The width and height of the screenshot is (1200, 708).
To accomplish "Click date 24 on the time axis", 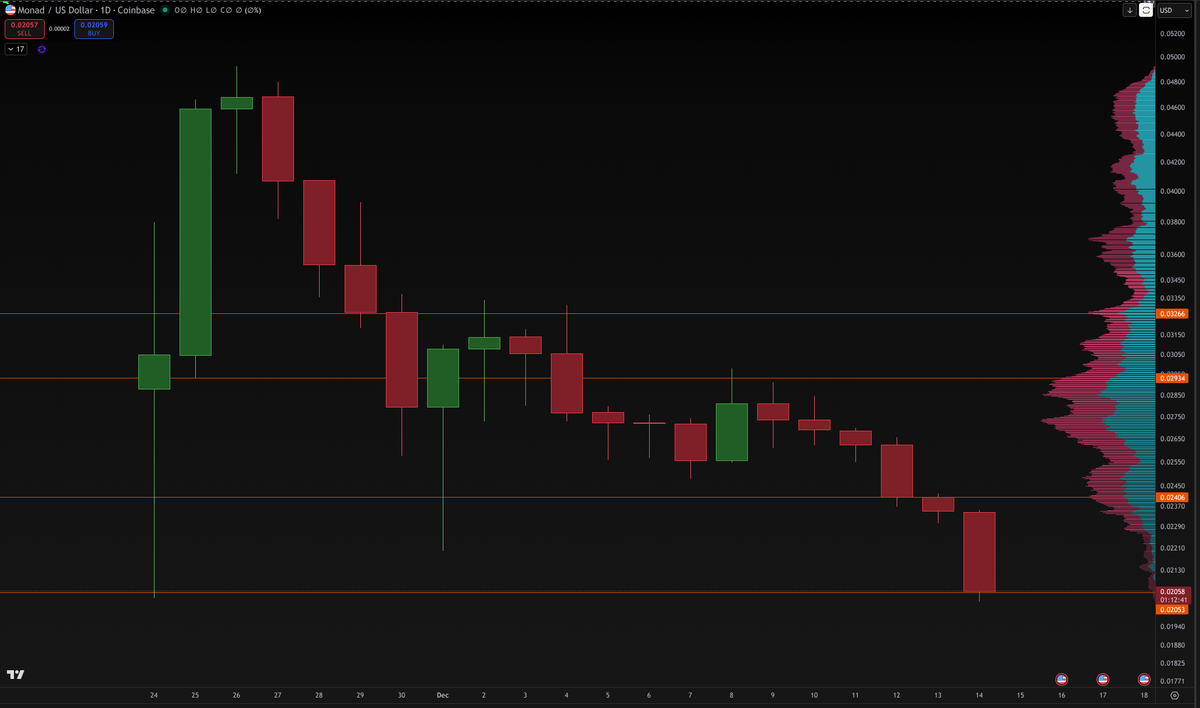I will point(154,694).
